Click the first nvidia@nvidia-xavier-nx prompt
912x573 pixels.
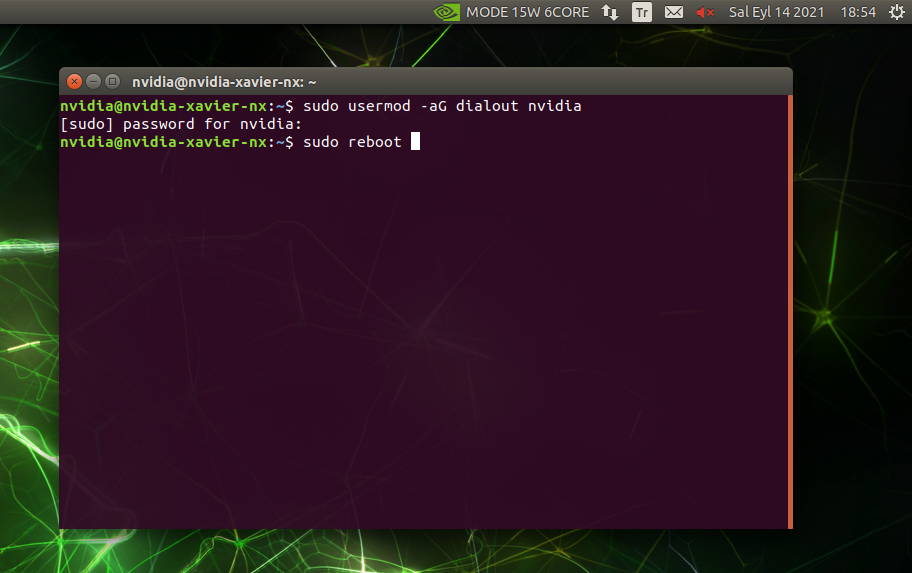pyautogui.click(x=176, y=106)
